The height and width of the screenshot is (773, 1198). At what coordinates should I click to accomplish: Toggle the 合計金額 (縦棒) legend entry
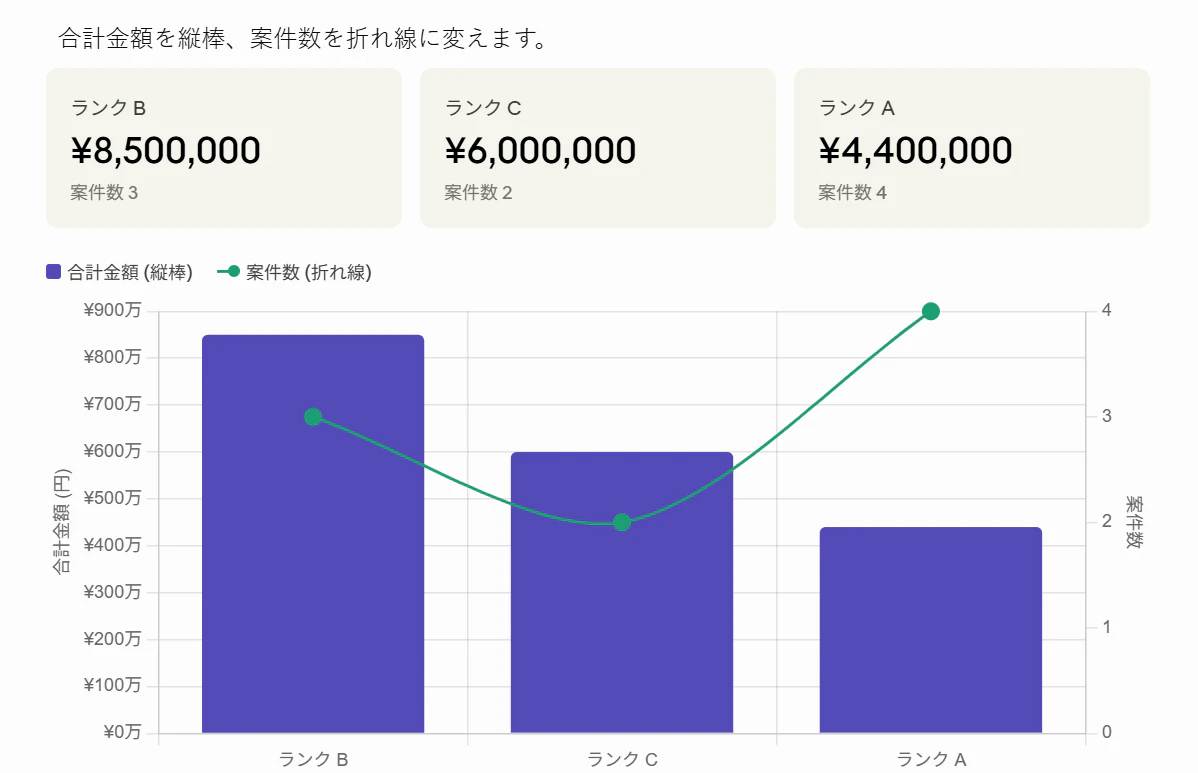(119, 272)
